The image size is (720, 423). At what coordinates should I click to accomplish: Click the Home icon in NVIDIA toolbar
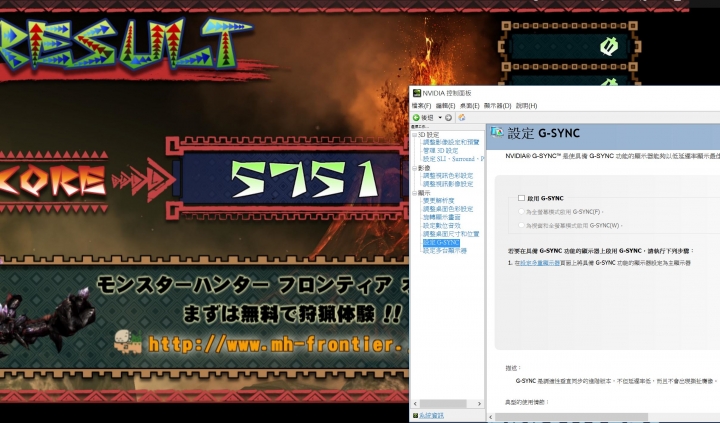tap(461, 118)
